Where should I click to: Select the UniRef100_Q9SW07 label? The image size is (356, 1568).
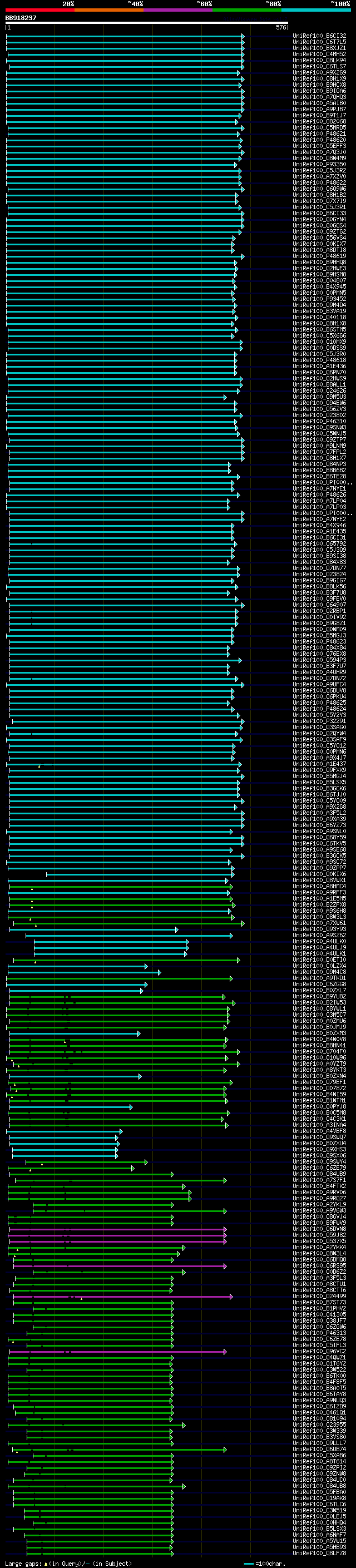tap(319, 1137)
